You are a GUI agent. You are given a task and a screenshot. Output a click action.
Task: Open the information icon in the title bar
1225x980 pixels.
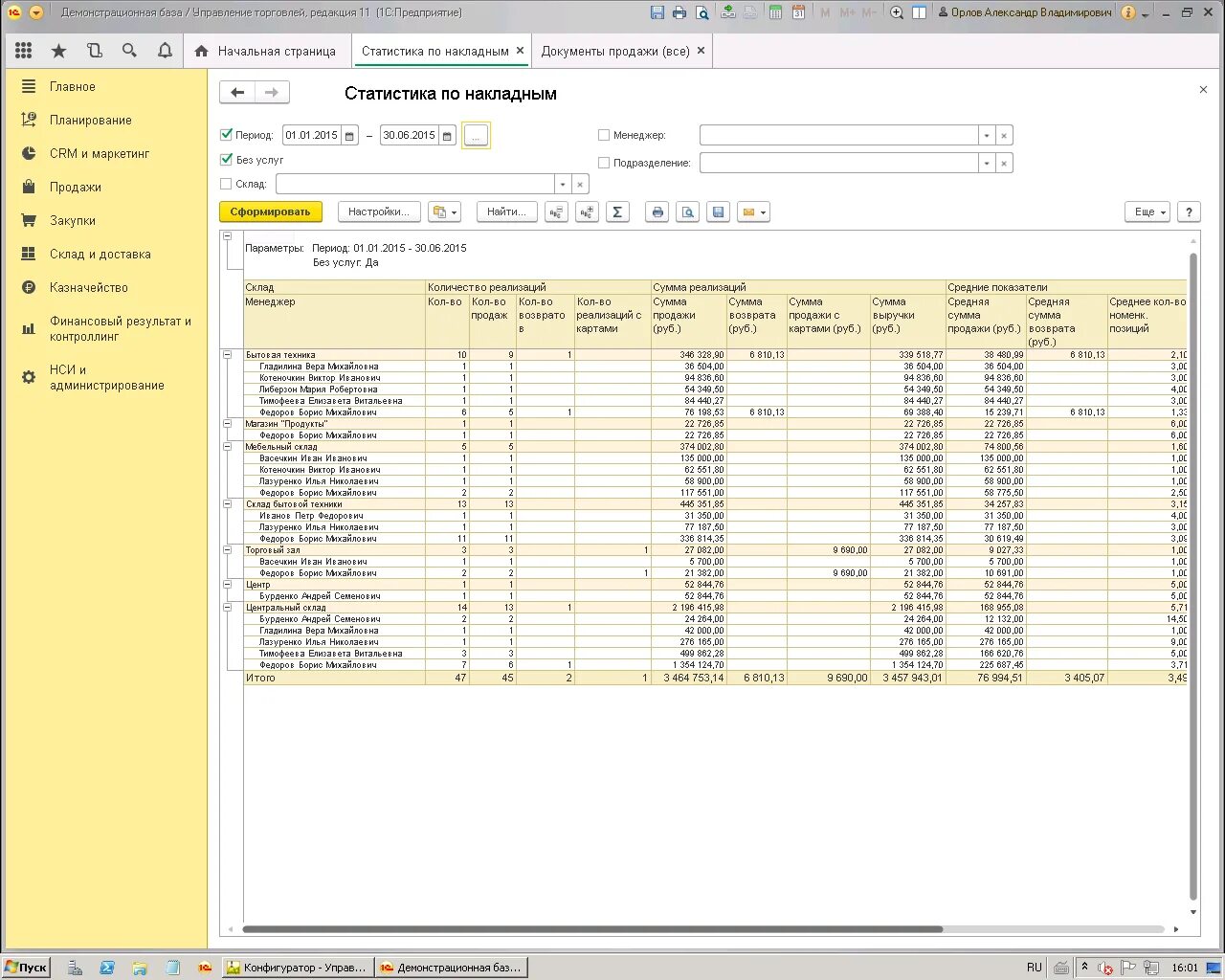(x=1128, y=12)
